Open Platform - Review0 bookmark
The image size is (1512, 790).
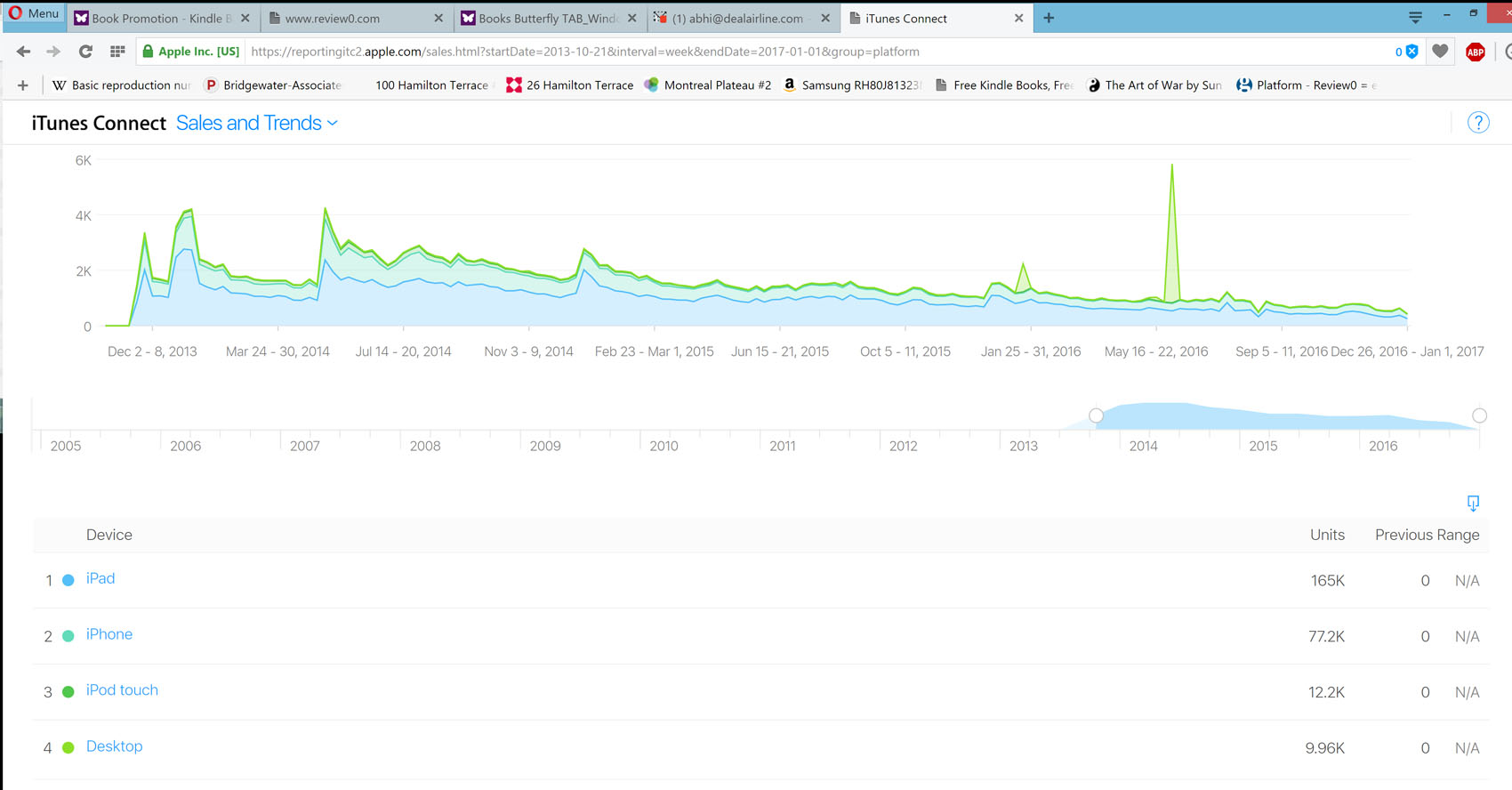[x=1307, y=85]
